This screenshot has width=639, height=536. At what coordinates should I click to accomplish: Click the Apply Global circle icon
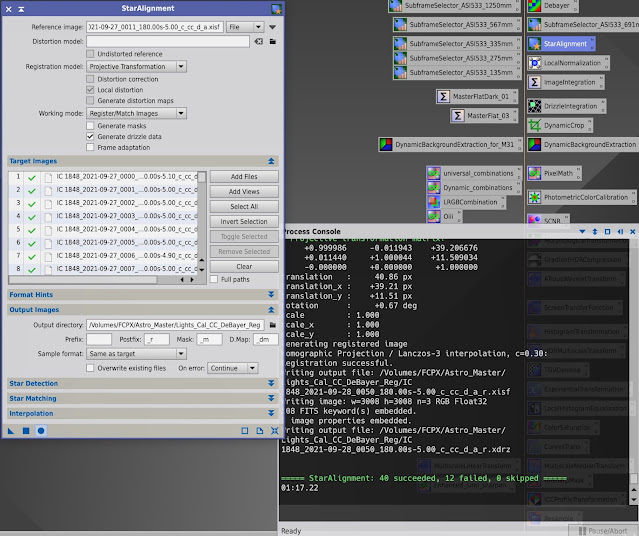[41, 431]
